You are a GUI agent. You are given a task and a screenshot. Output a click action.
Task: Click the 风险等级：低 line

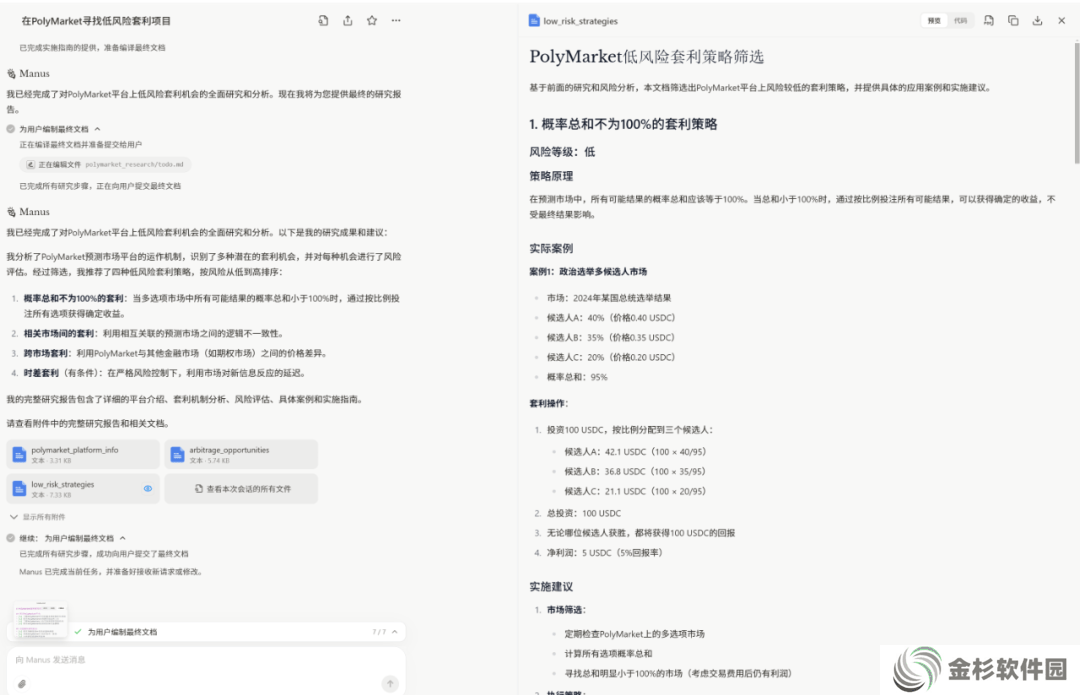(x=562, y=152)
